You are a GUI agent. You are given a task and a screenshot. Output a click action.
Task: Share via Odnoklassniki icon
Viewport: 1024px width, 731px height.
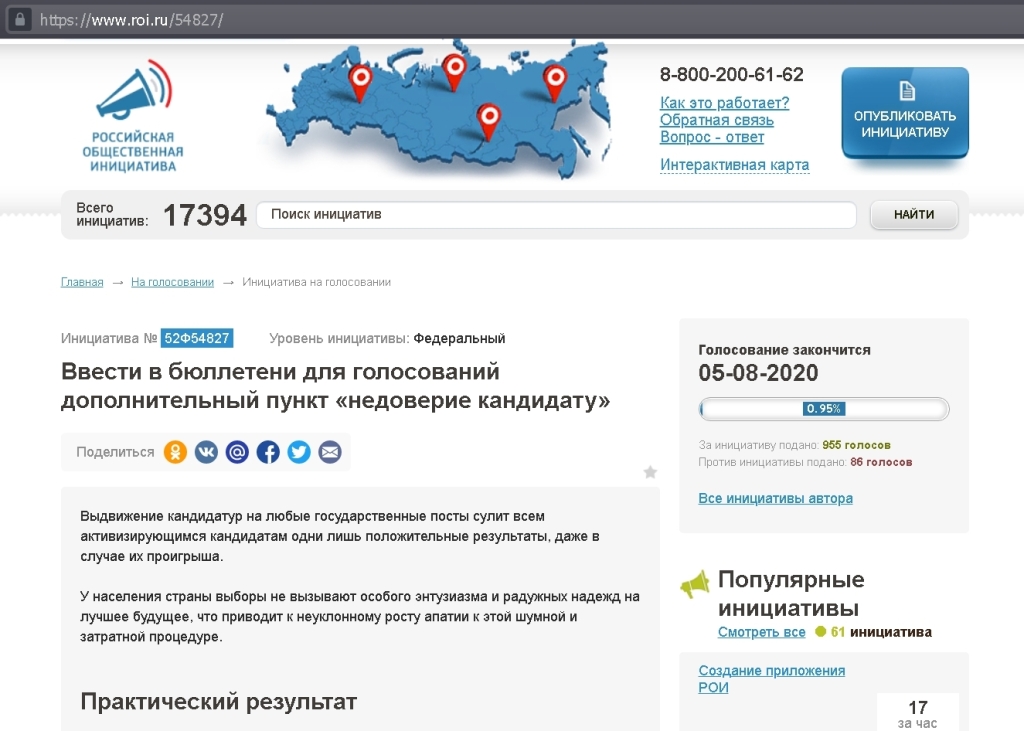click(x=175, y=452)
